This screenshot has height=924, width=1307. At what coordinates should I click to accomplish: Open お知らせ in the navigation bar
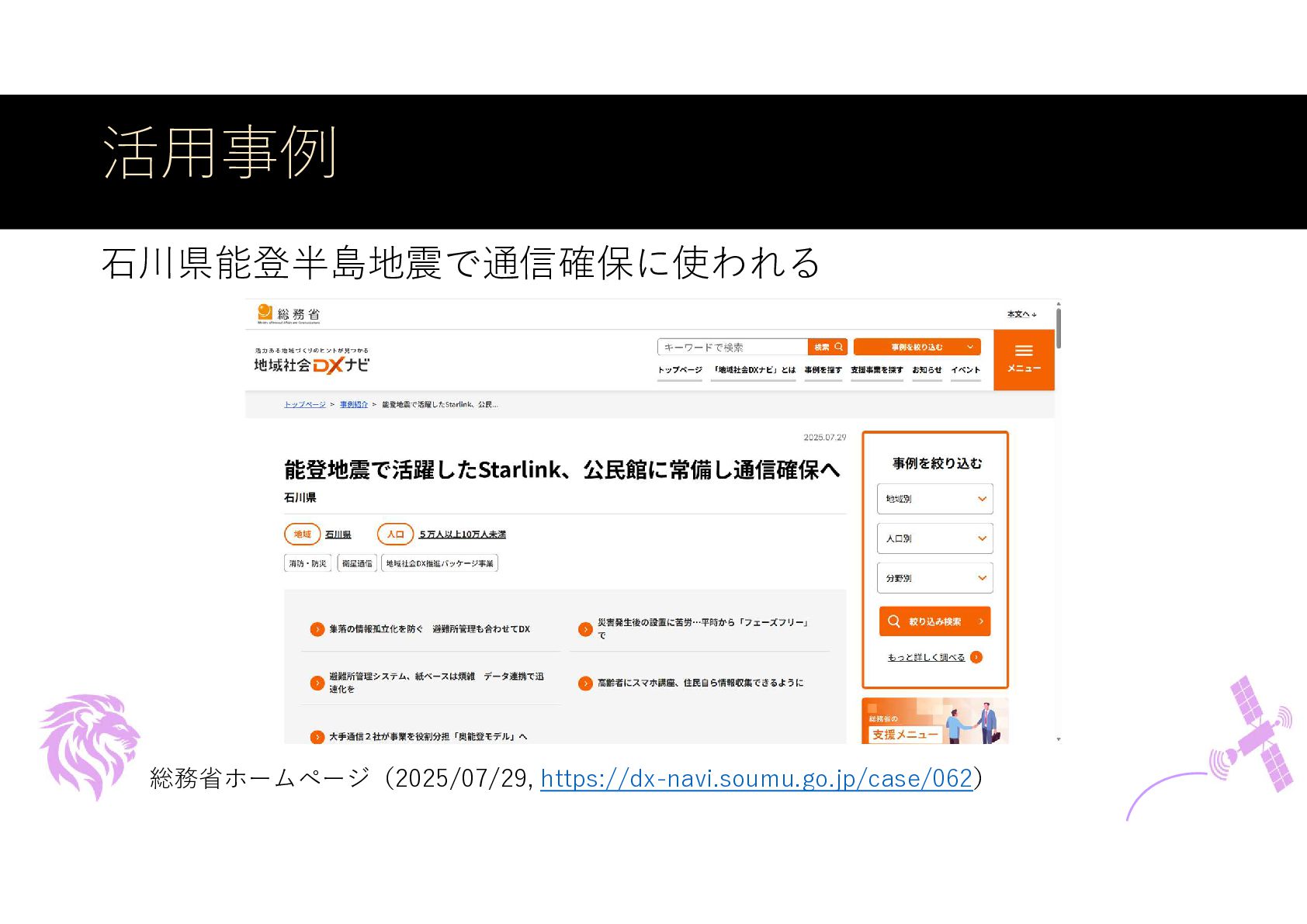927,370
